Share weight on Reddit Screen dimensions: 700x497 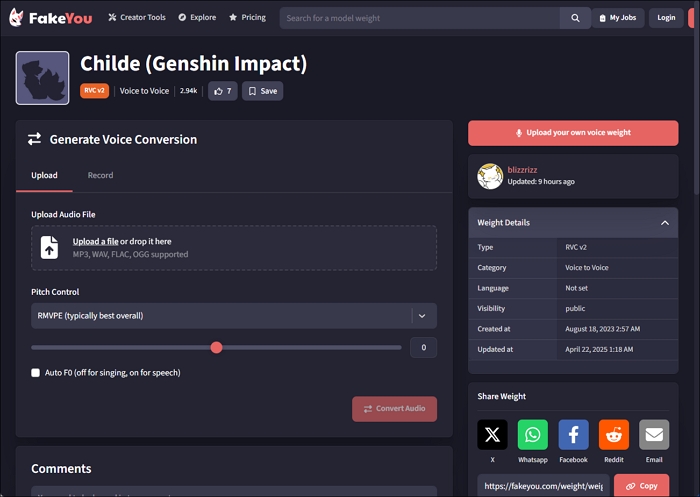(614, 434)
